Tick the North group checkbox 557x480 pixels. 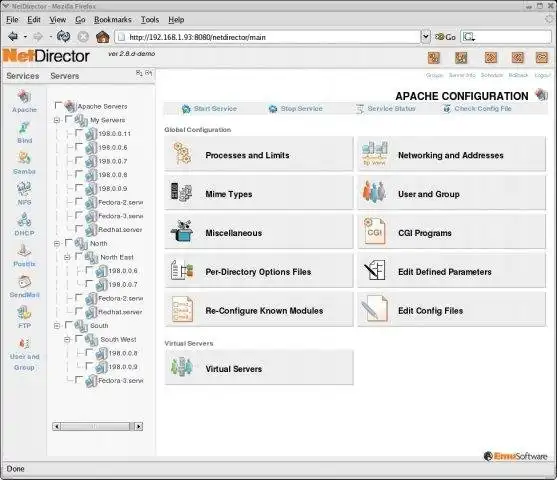pyautogui.click(x=69, y=242)
